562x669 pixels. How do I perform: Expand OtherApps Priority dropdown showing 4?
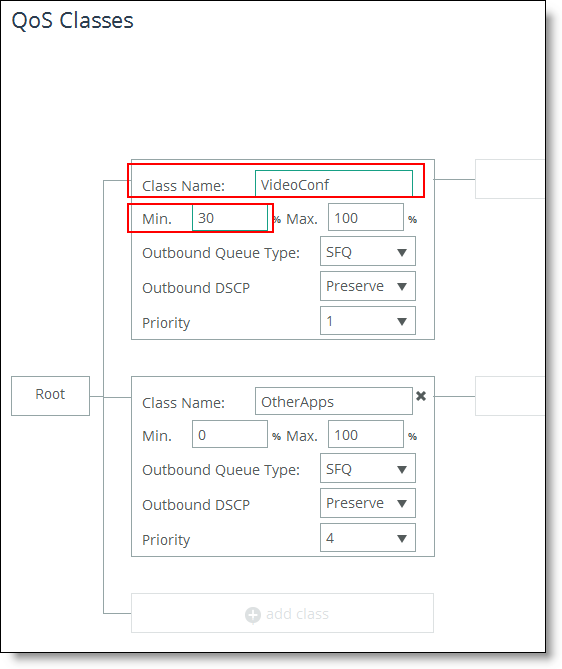367,538
